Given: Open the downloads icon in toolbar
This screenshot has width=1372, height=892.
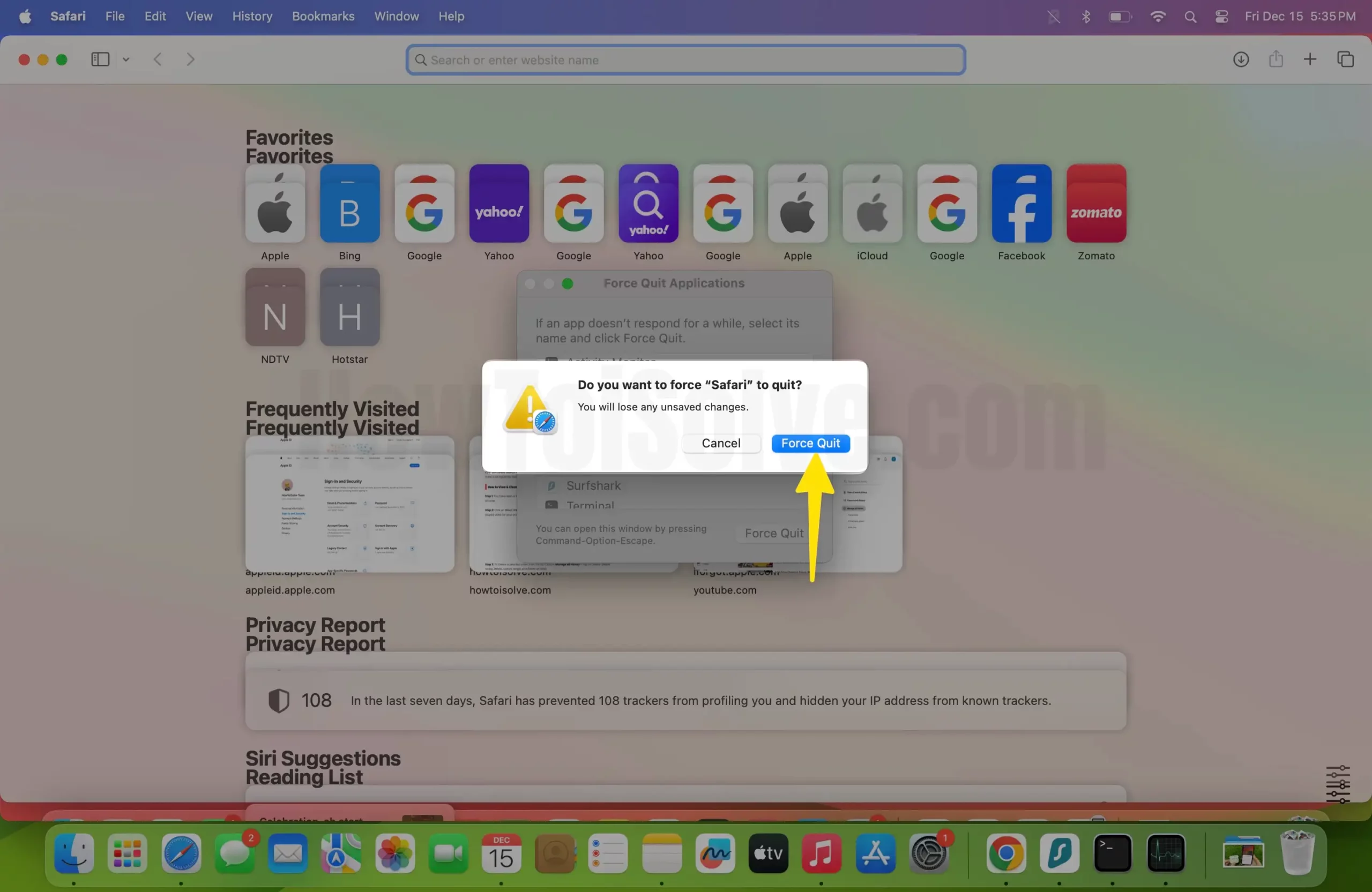Looking at the screenshot, I should (x=1241, y=59).
